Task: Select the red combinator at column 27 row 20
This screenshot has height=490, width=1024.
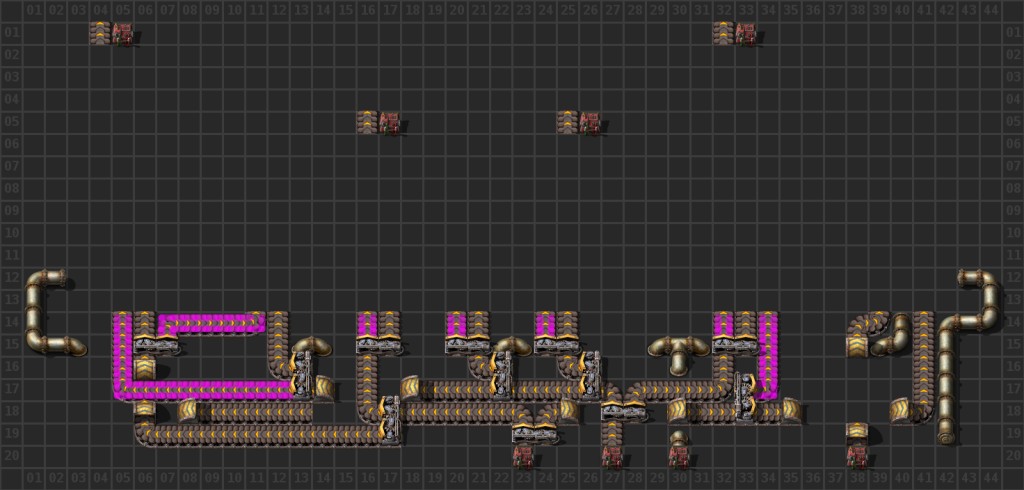Action: pos(612,456)
